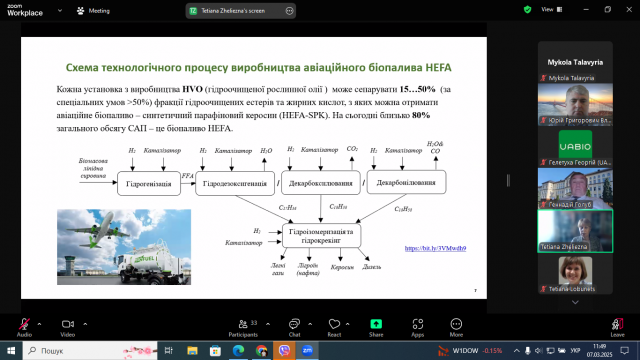Click the Декарбонілювання diagram box
The image size is (640, 360).
pyautogui.click(x=406, y=182)
